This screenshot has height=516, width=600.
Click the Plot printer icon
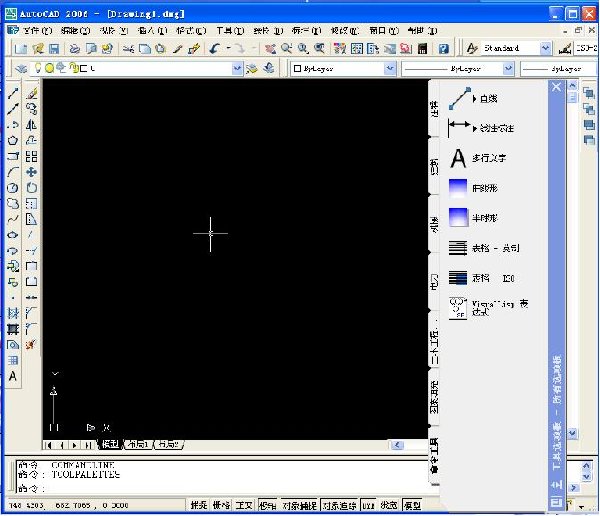[x=75, y=49]
